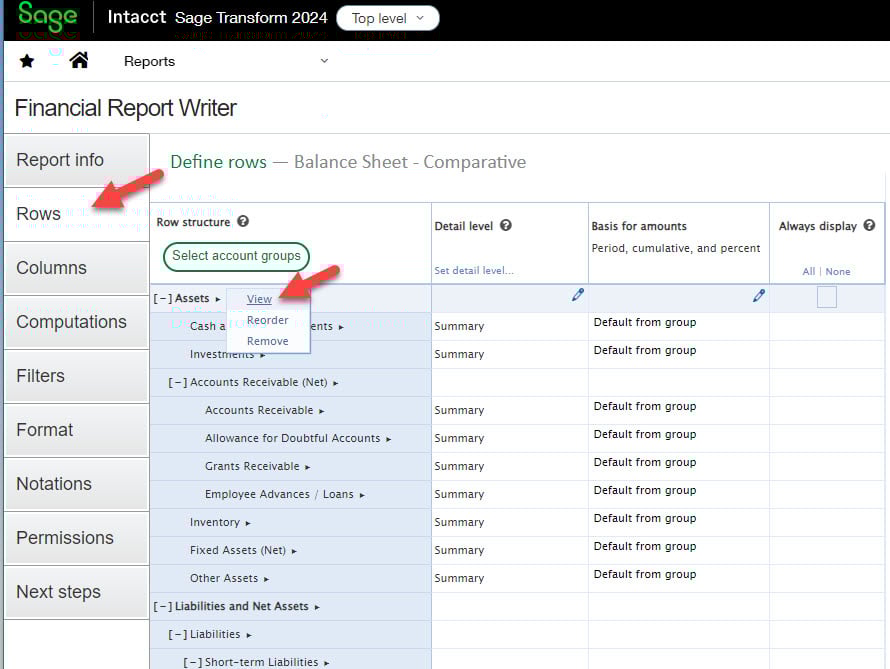Screen dimensions: 890x669
Task: Switch to the Columns tab
Action: tap(76, 268)
